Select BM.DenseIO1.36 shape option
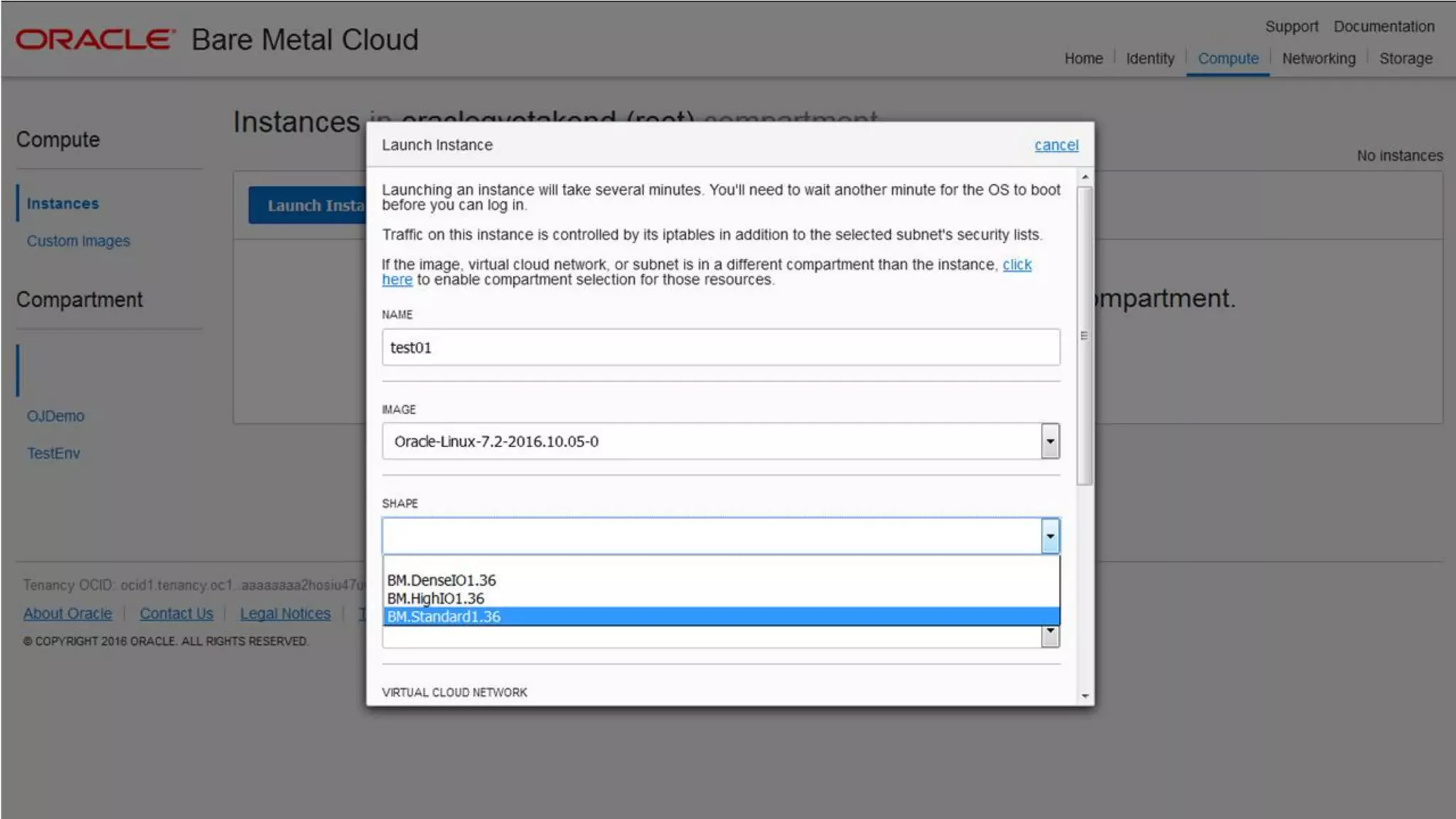 tap(441, 580)
